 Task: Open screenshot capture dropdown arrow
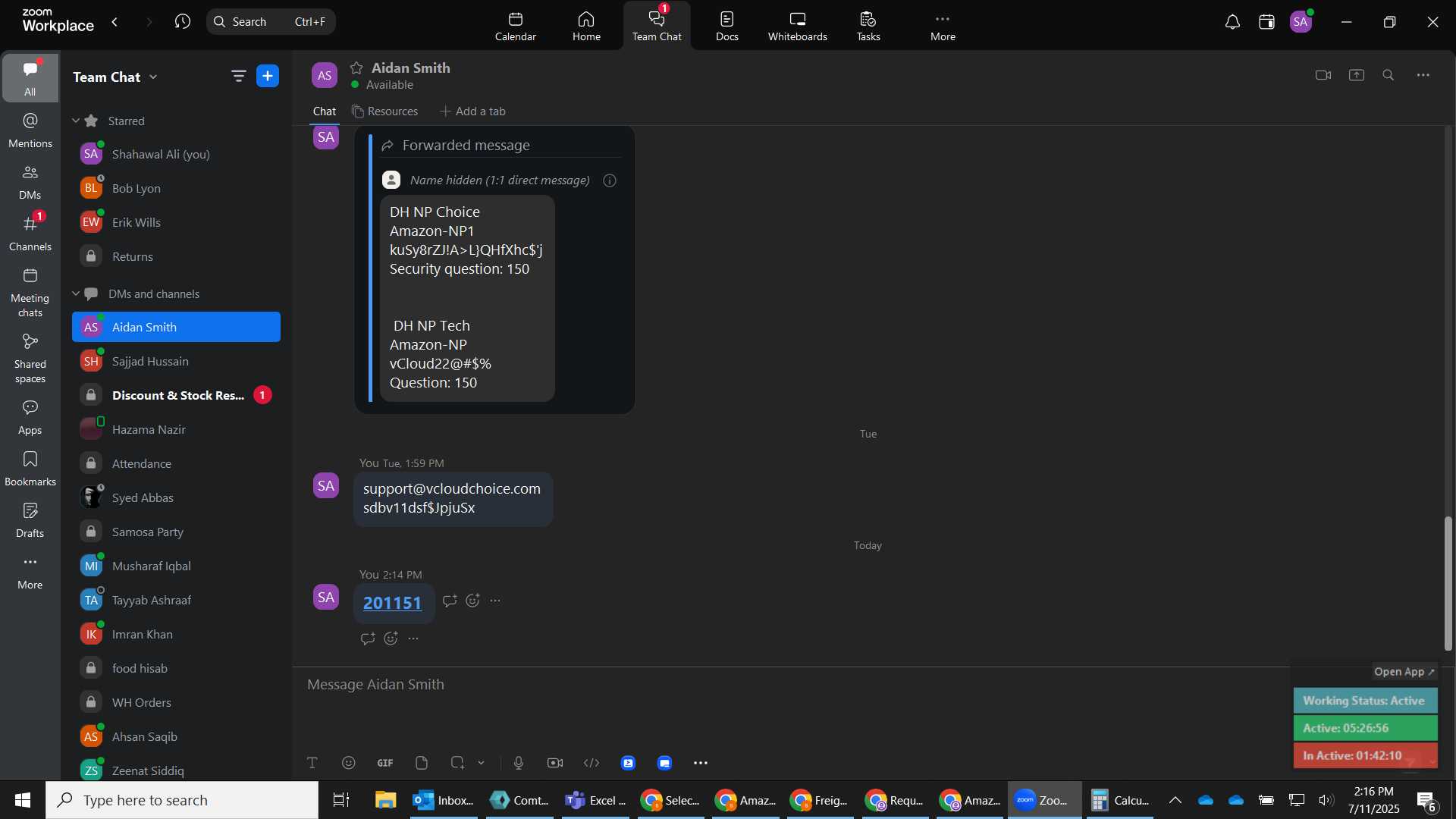click(481, 763)
